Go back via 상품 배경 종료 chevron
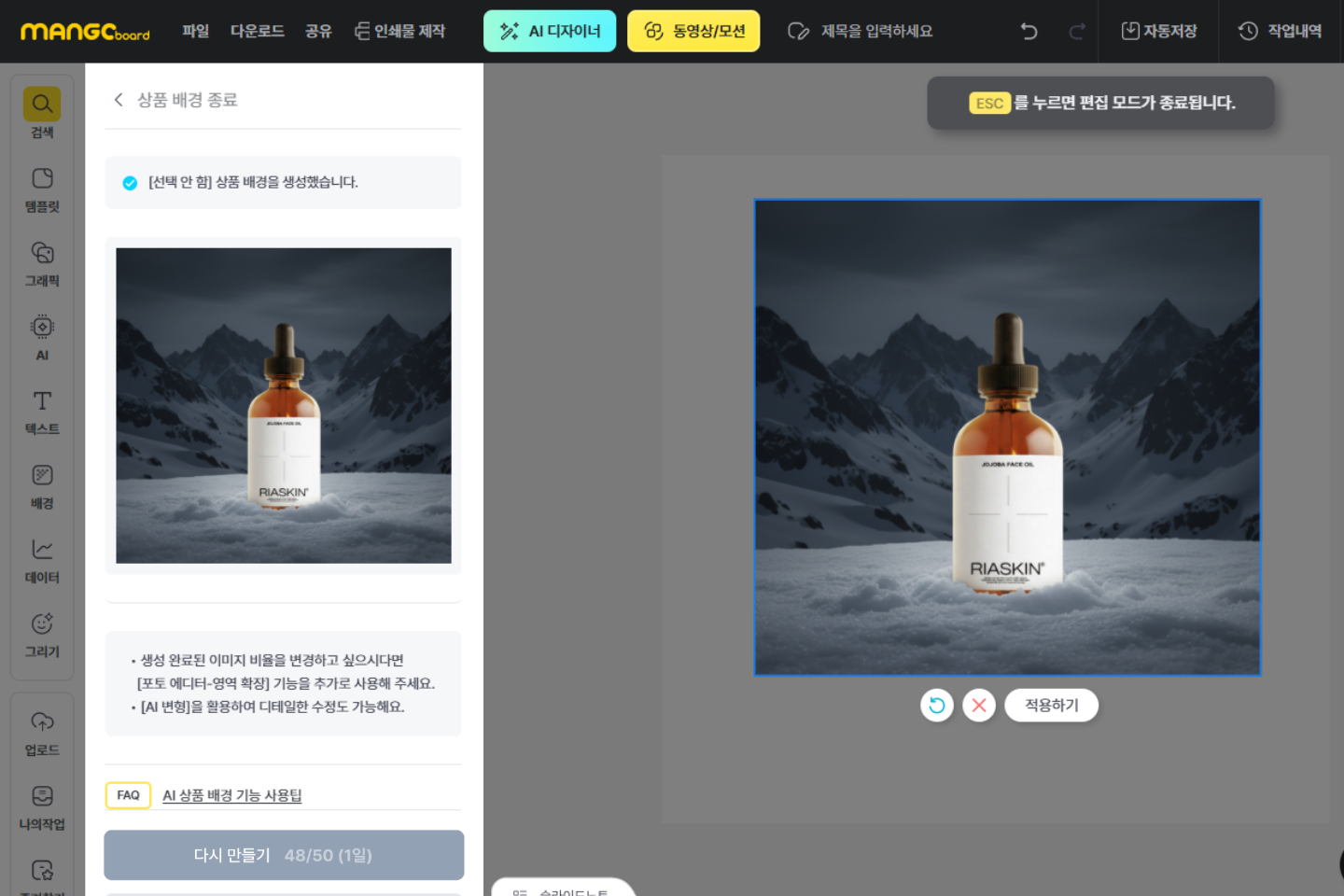This screenshot has height=896, width=1344. (119, 100)
